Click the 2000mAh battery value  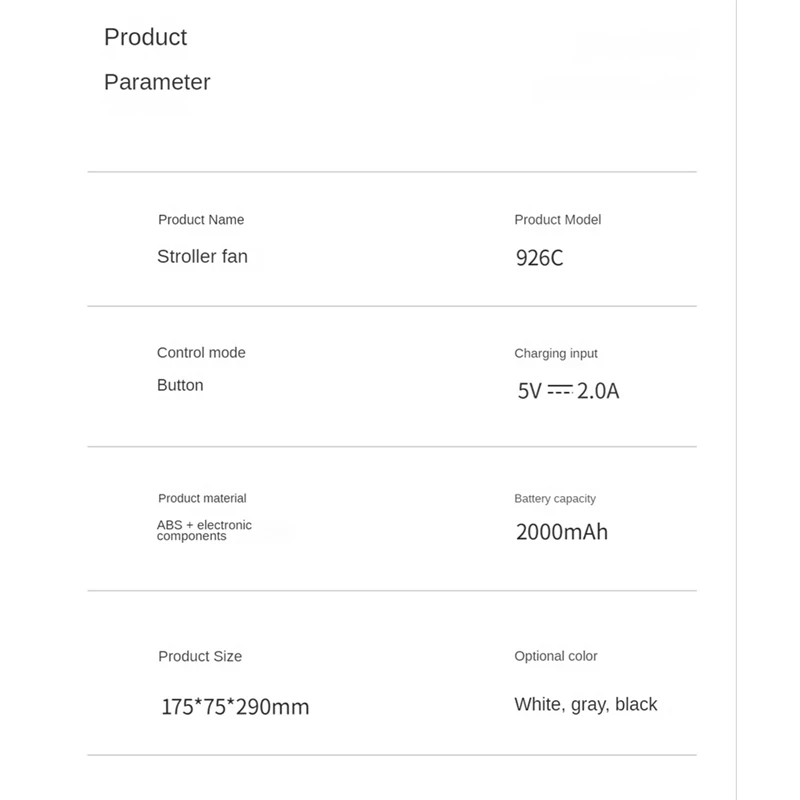click(x=562, y=532)
